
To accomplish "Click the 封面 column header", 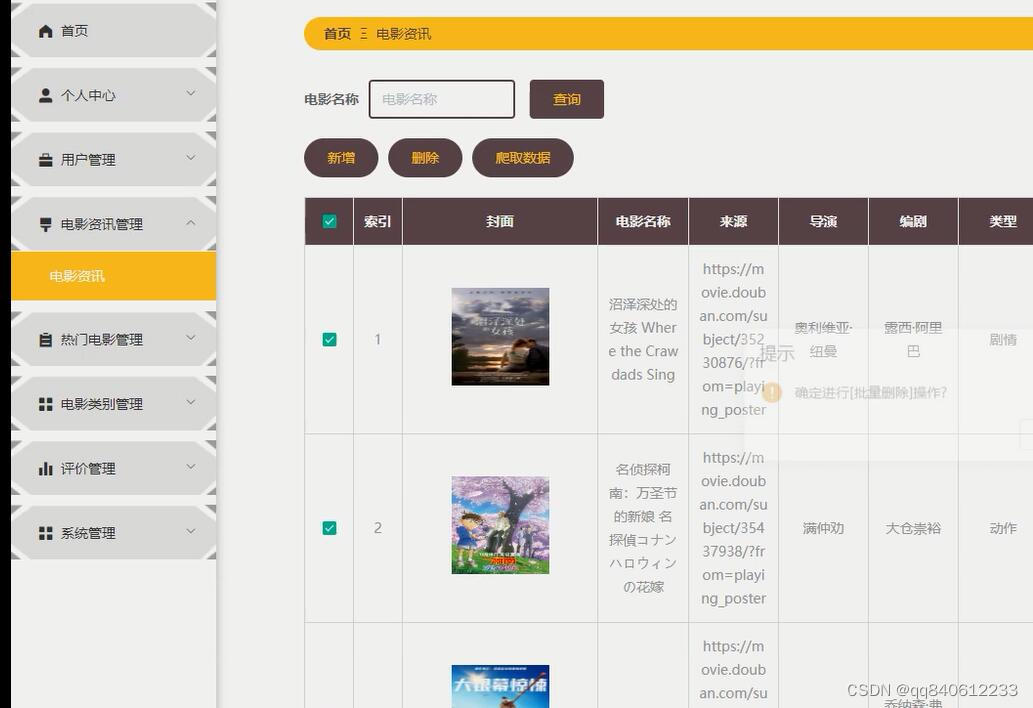I will tap(500, 221).
